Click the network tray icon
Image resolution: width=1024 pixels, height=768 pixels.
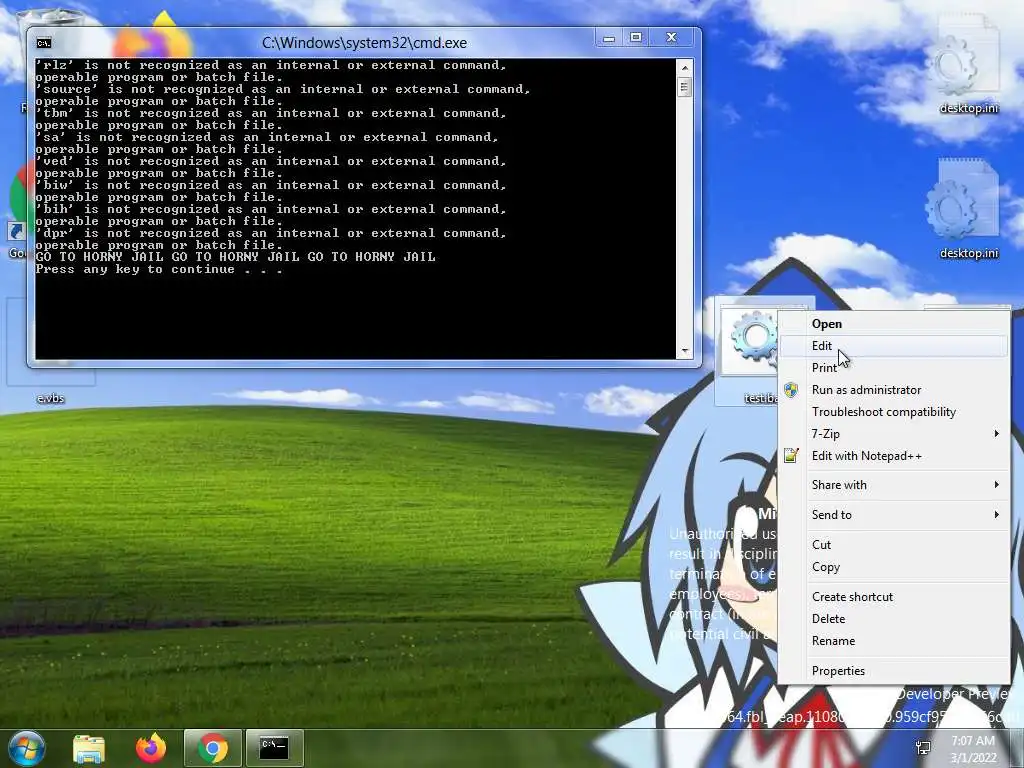tap(923, 748)
